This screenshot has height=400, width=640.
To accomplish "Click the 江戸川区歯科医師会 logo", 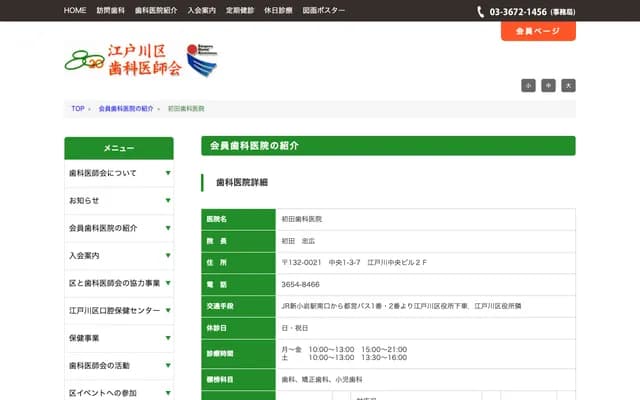I will [123, 62].
